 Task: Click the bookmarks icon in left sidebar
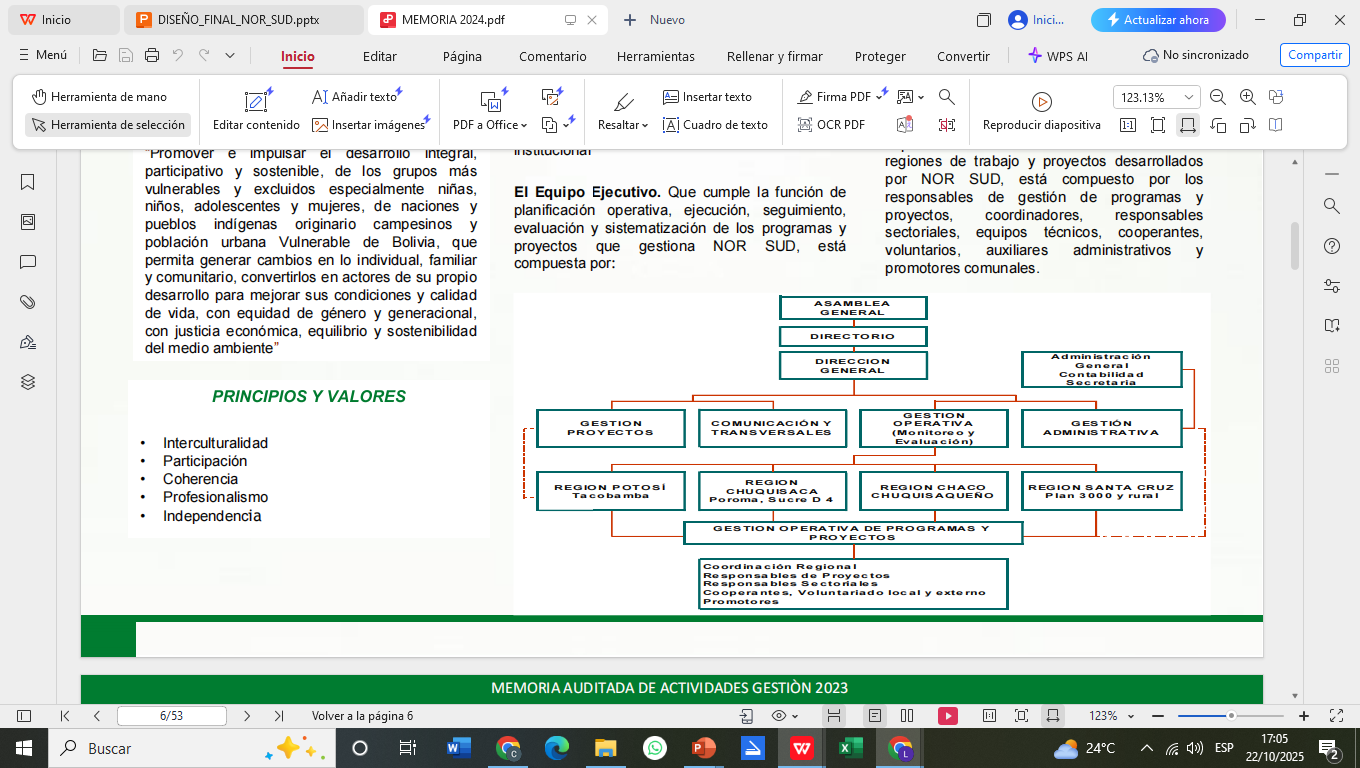click(27, 182)
